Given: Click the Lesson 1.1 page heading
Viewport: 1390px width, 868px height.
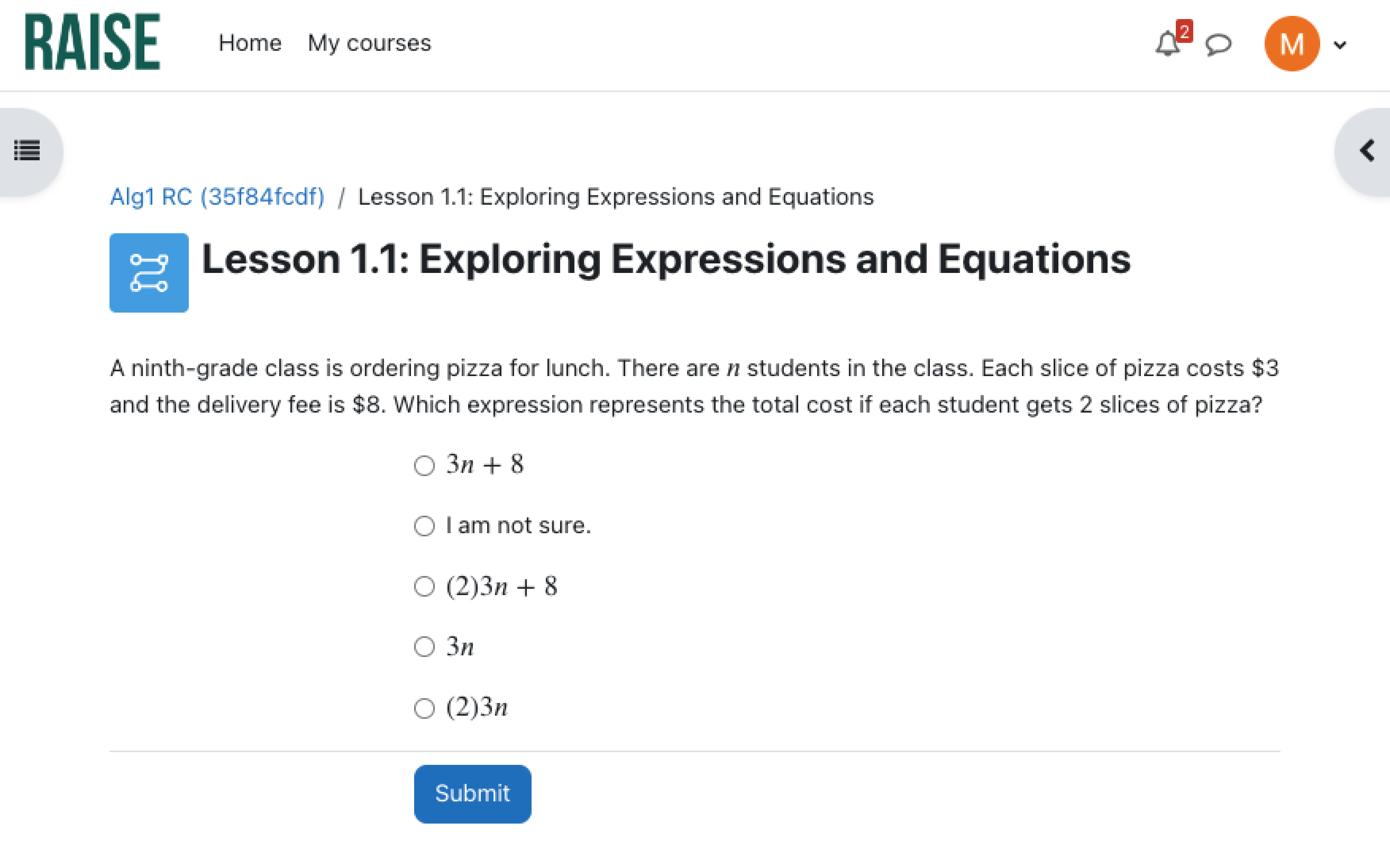Looking at the screenshot, I should tap(666, 259).
